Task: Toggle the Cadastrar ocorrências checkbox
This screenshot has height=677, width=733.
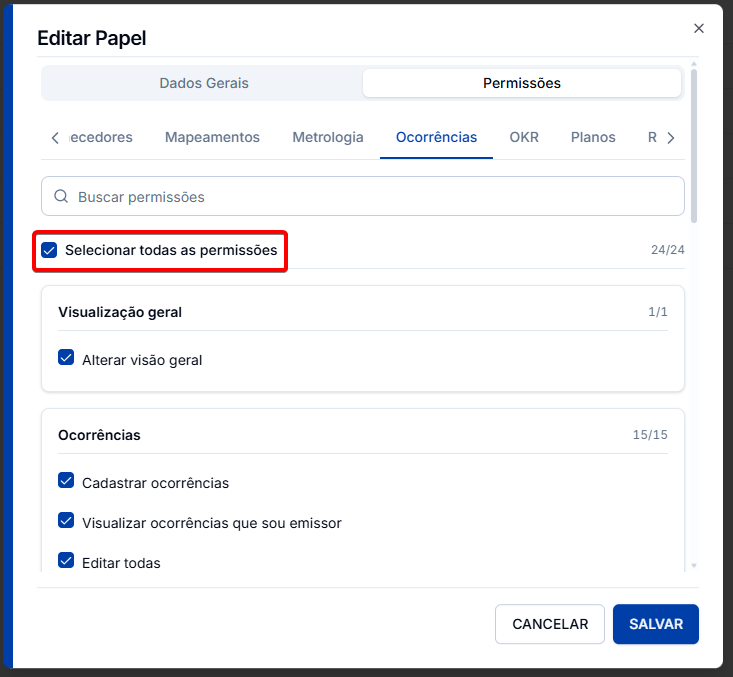Action: [66, 480]
